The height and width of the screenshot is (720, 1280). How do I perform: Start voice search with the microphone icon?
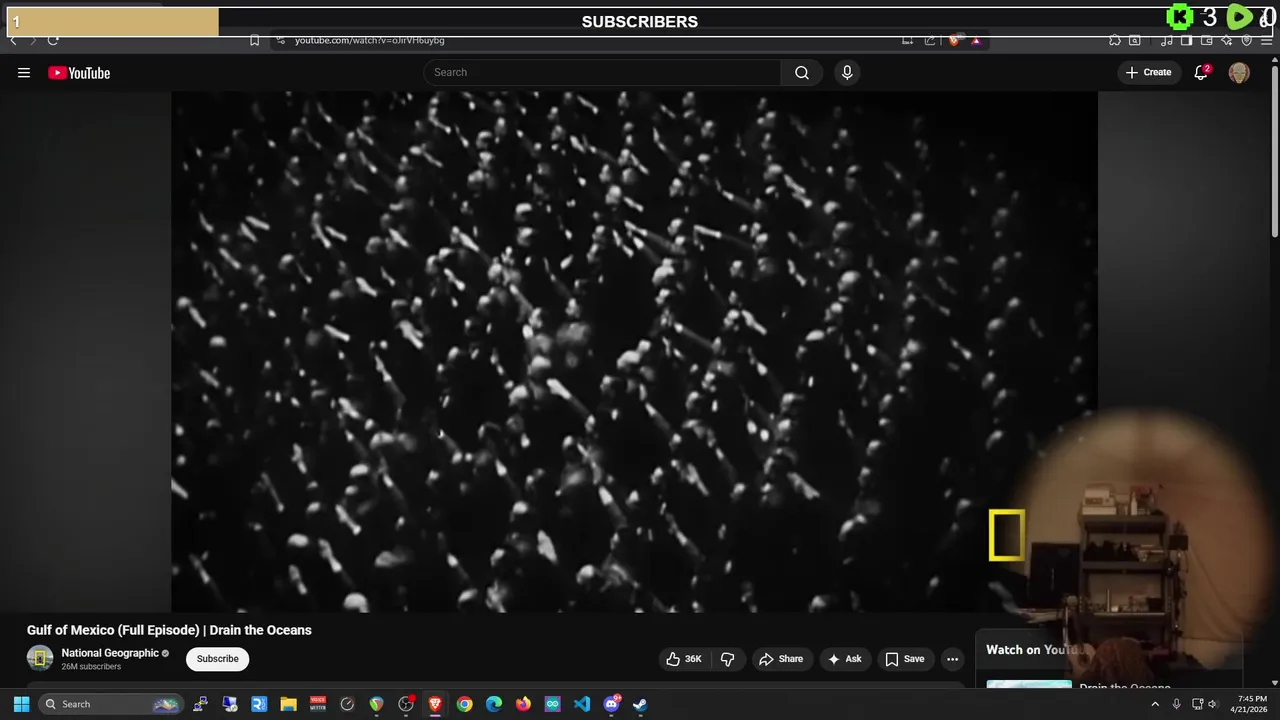tap(847, 72)
